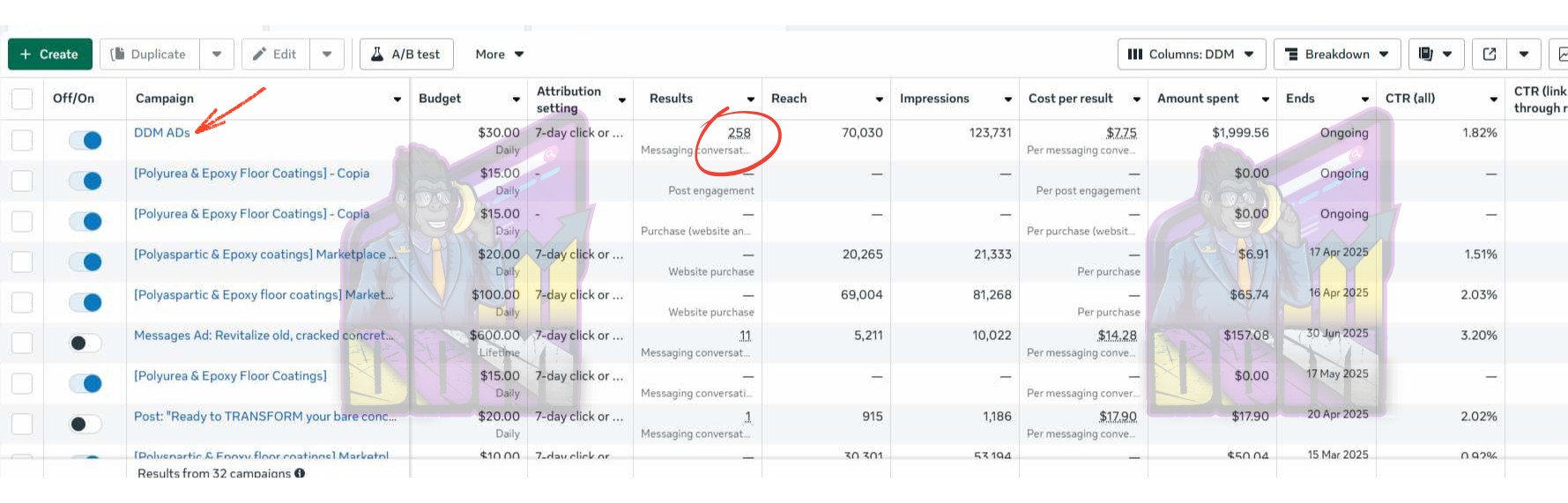Open the Post: "Ready to TRANSFORM" campaign
Viewport: 1568px width, 503px height.
tap(264, 417)
